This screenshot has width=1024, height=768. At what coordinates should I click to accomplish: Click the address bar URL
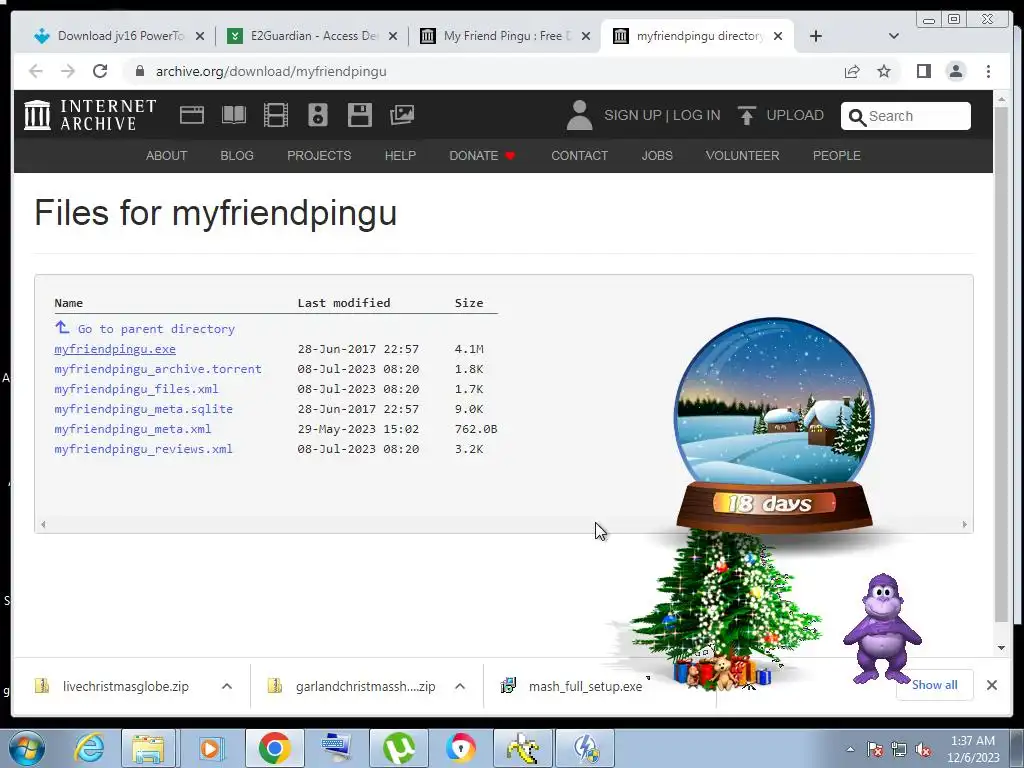click(x=271, y=71)
